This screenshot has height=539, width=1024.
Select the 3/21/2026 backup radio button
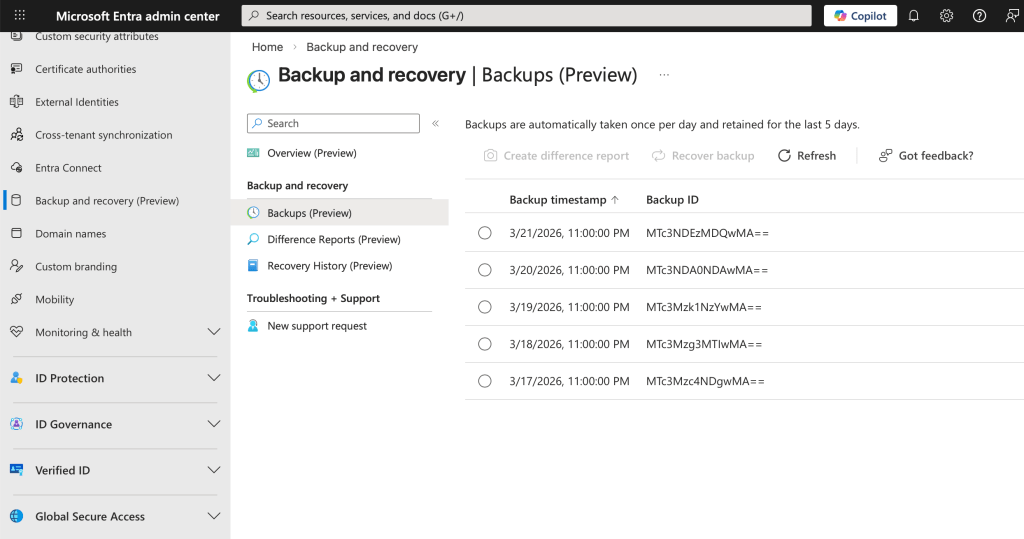tap(485, 233)
